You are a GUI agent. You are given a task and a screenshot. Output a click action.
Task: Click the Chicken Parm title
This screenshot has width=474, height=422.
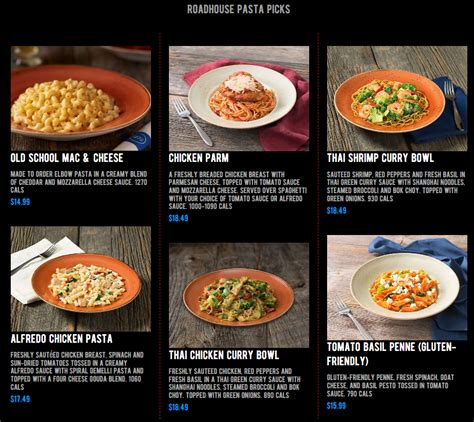199,158
